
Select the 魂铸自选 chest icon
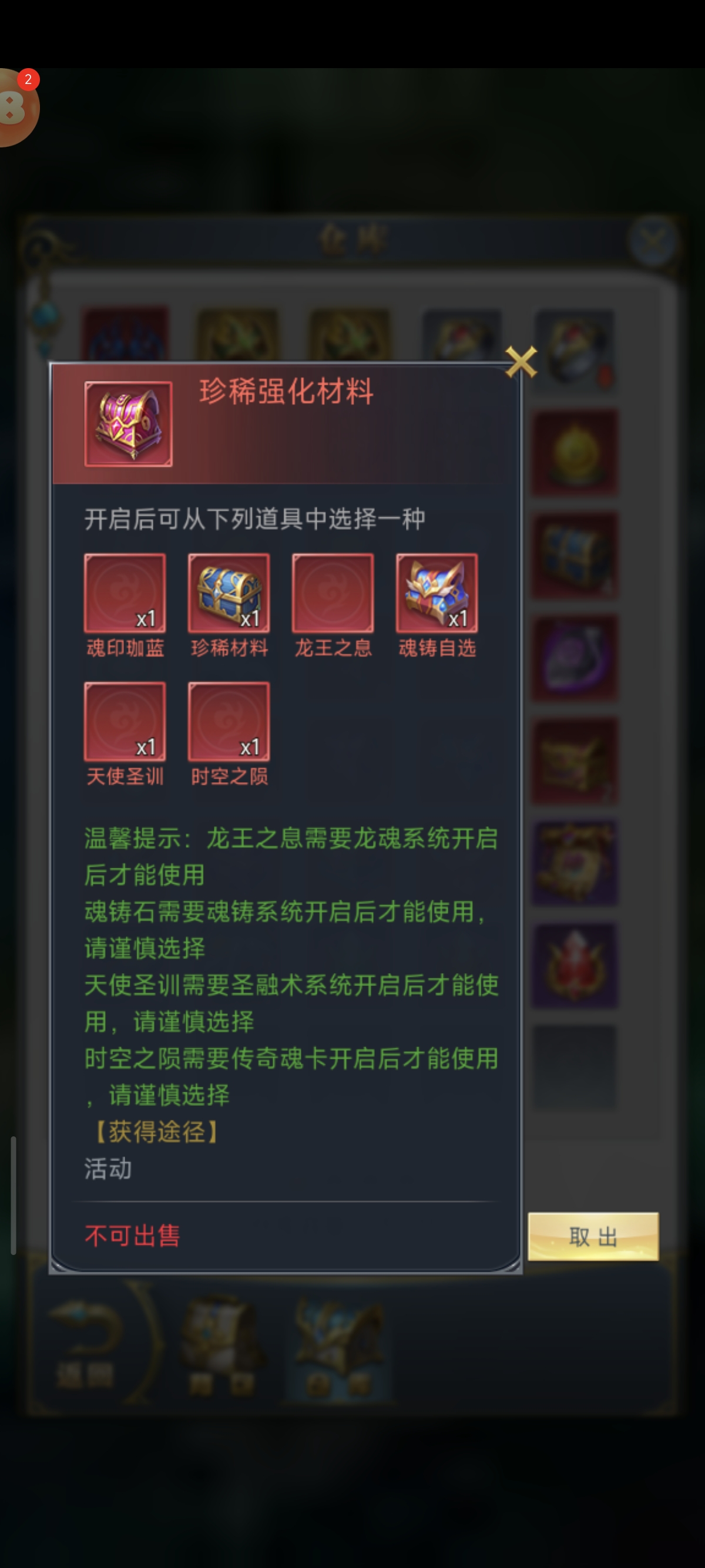click(437, 593)
